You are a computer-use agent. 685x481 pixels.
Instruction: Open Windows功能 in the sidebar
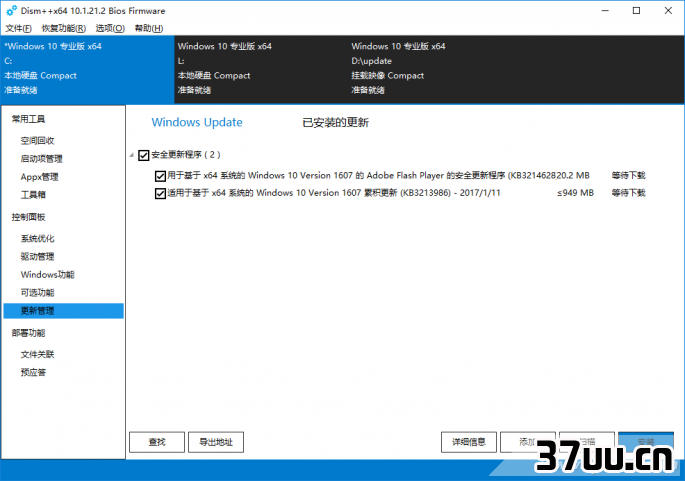[x=48, y=275]
